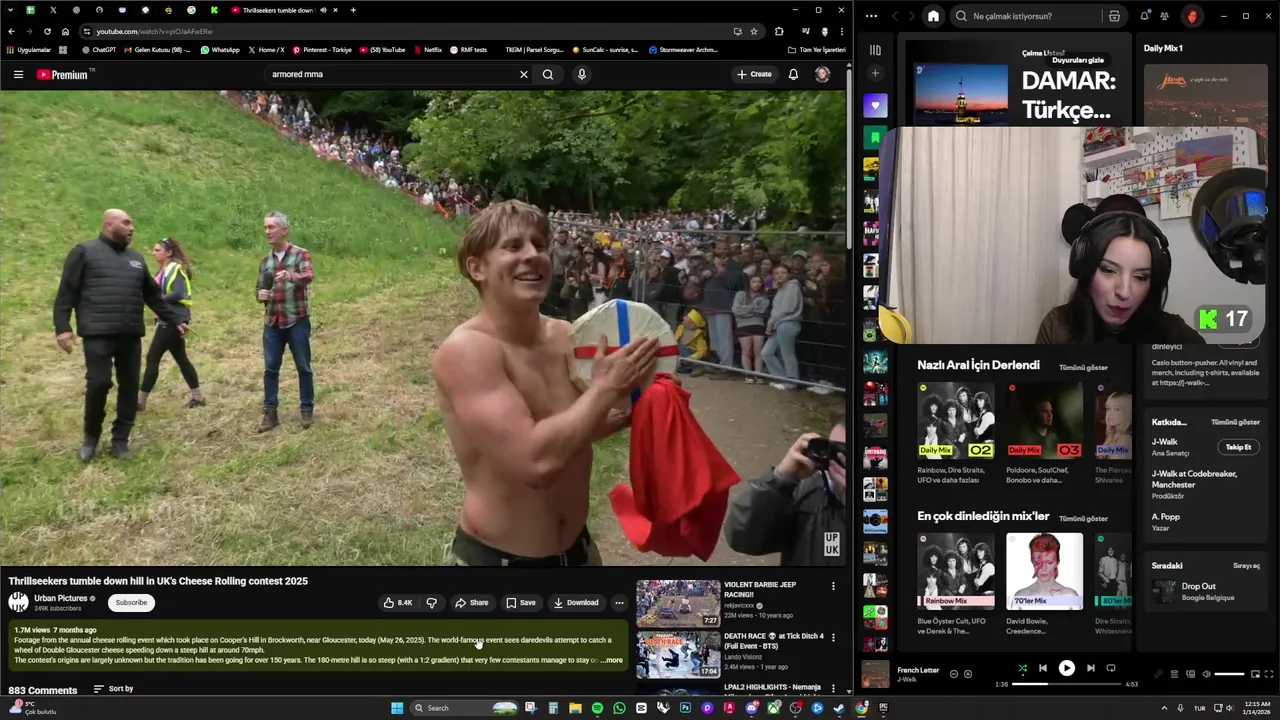The width and height of the screenshot is (1280, 720).
Task: Toggle Spotify shuffle
Action: pyautogui.click(x=1022, y=668)
